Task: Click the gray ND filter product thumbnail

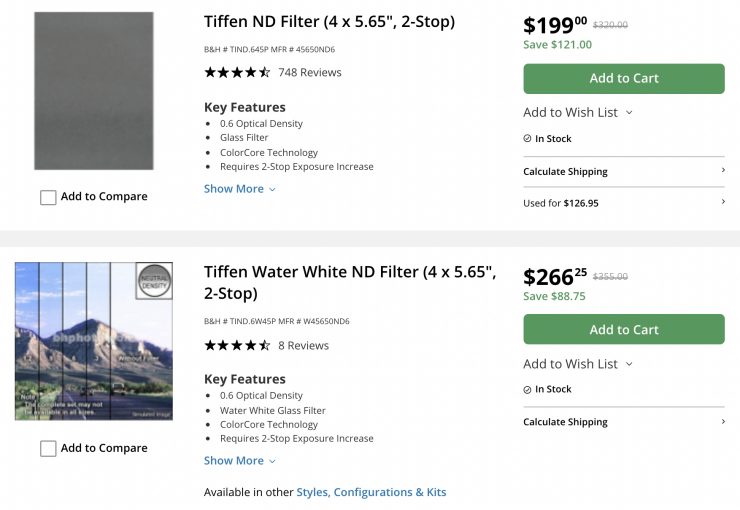Action: click(94, 91)
